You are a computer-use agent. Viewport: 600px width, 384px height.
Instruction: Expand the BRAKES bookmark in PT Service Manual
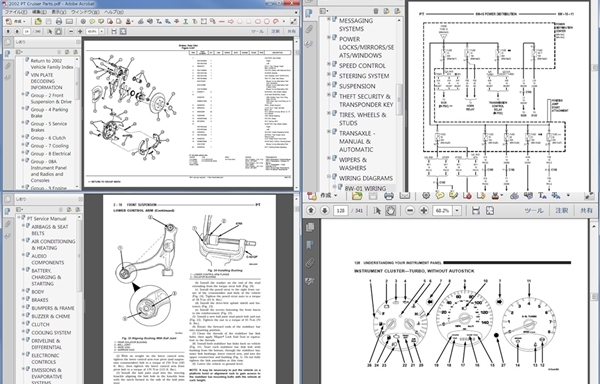coord(23,299)
